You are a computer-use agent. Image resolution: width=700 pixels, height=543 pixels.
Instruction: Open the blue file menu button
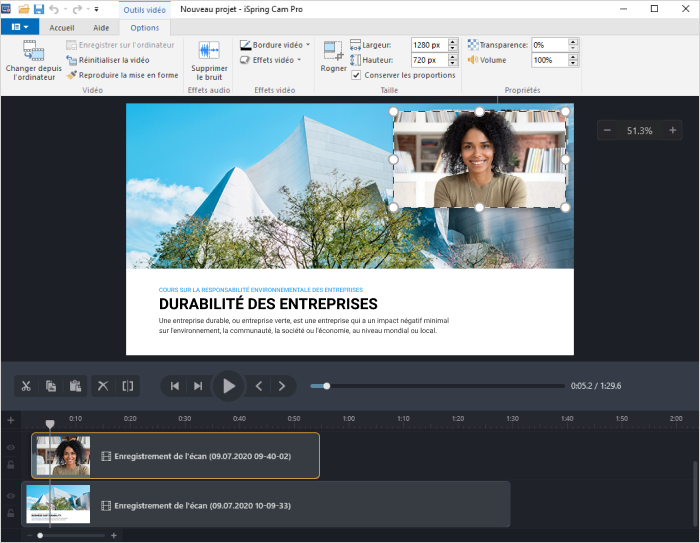tap(20, 27)
